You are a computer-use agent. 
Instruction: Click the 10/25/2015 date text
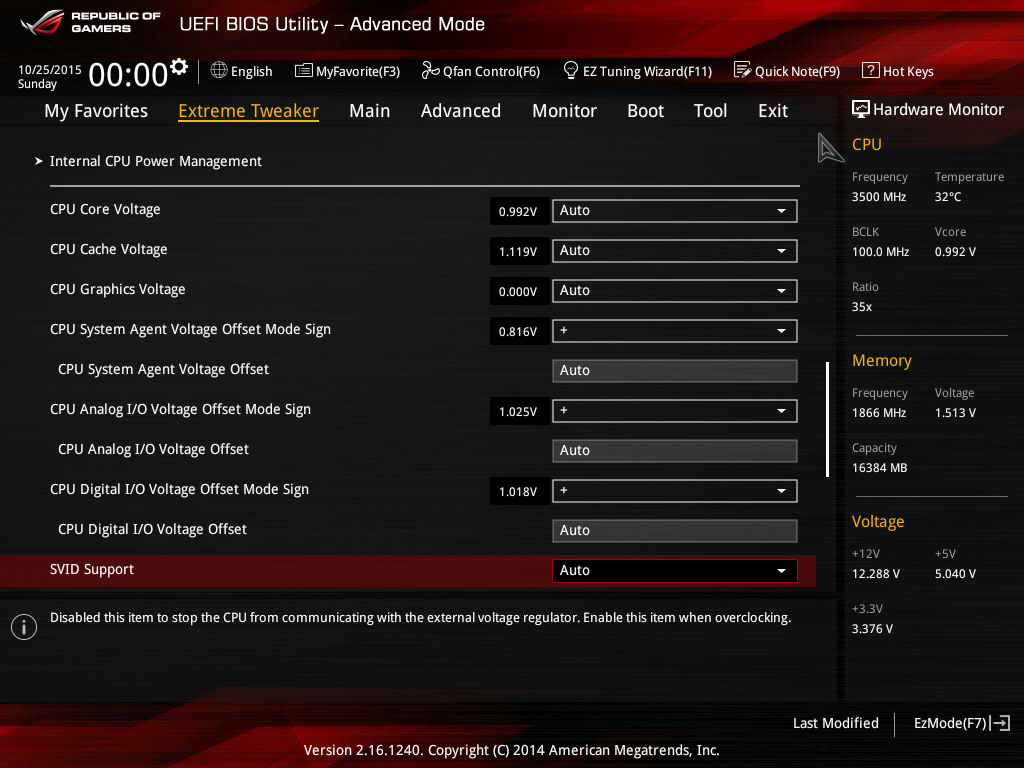click(50, 69)
